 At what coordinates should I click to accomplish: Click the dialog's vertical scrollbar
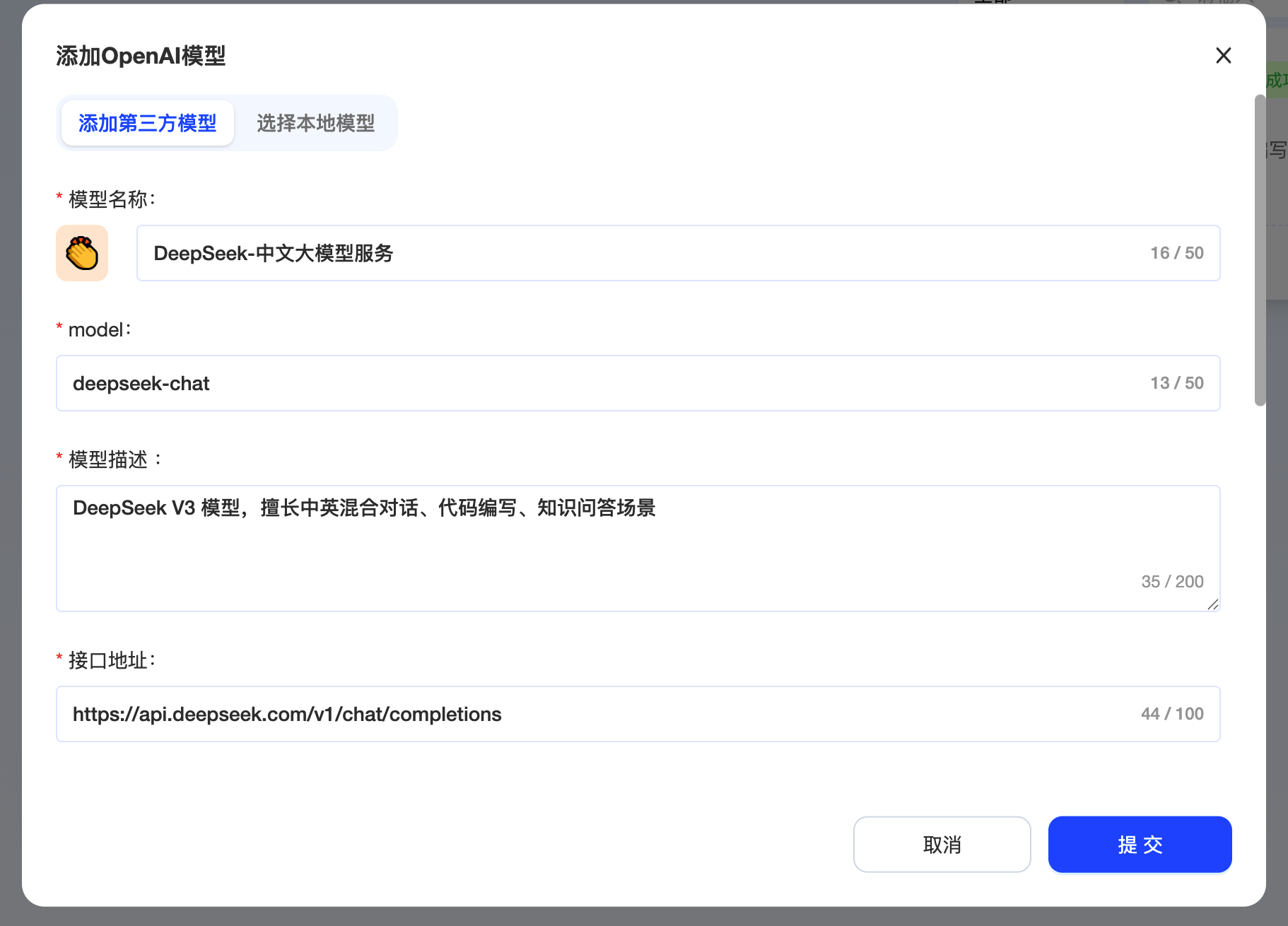pos(1260,251)
